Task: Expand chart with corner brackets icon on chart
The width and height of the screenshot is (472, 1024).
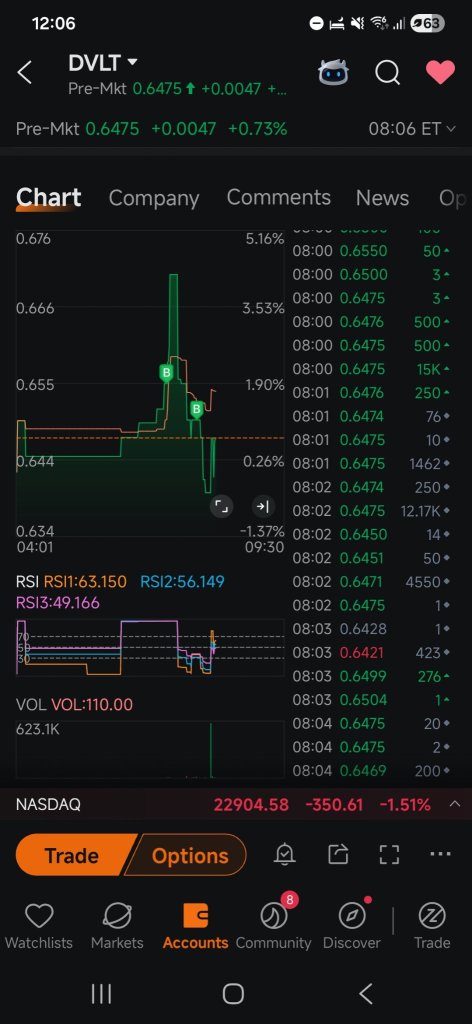Action: coord(221,506)
